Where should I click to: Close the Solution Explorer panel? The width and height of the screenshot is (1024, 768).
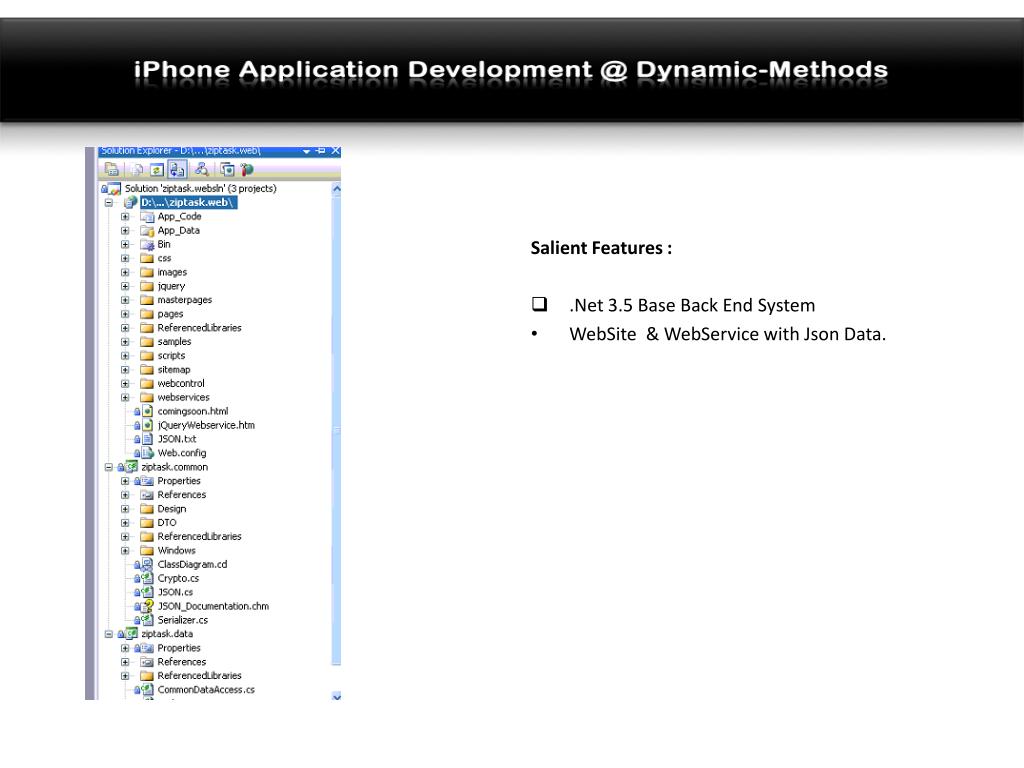click(336, 151)
